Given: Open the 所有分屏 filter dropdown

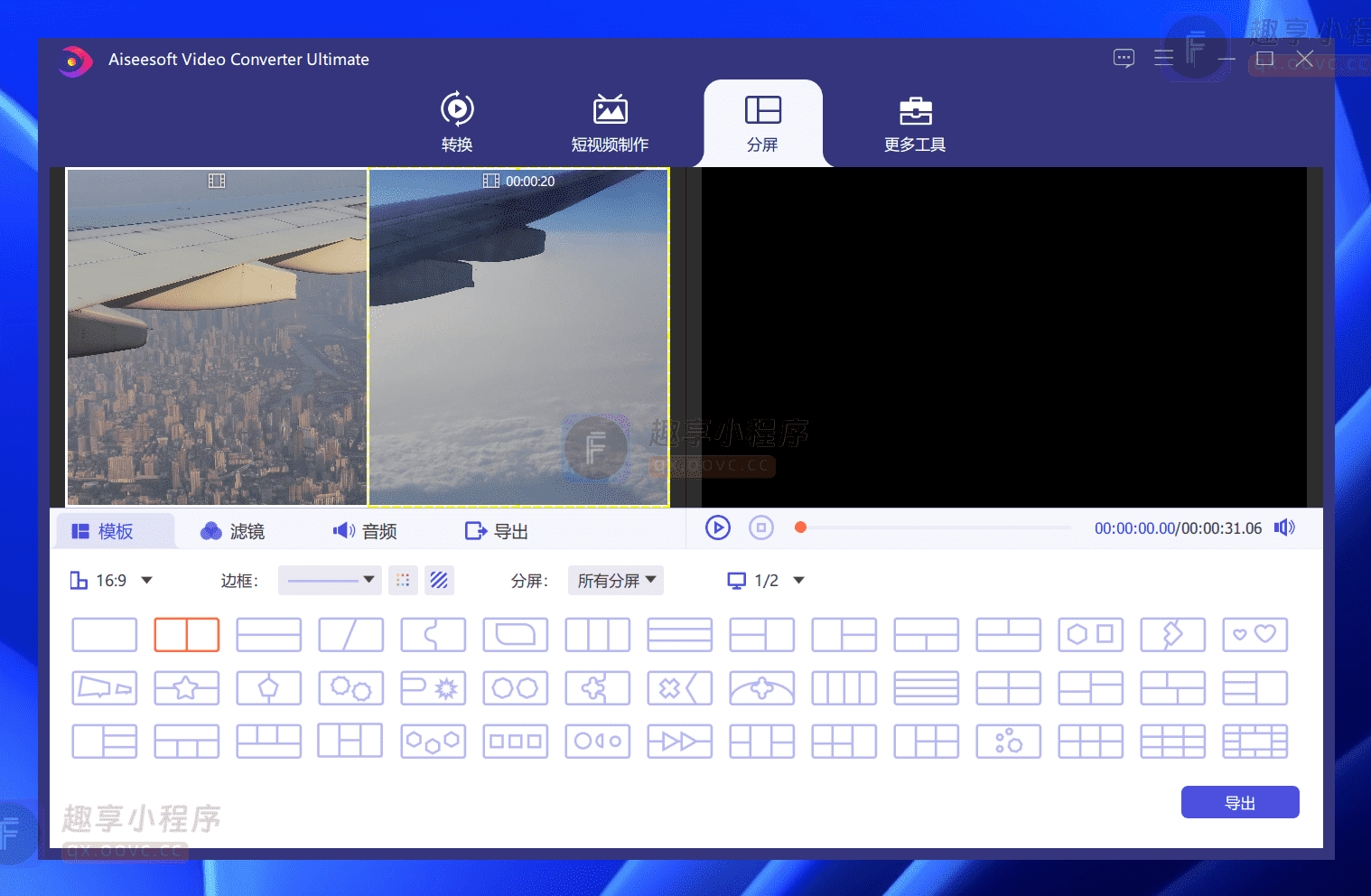Looking at the screenshot, I should (x=616, y=580).
